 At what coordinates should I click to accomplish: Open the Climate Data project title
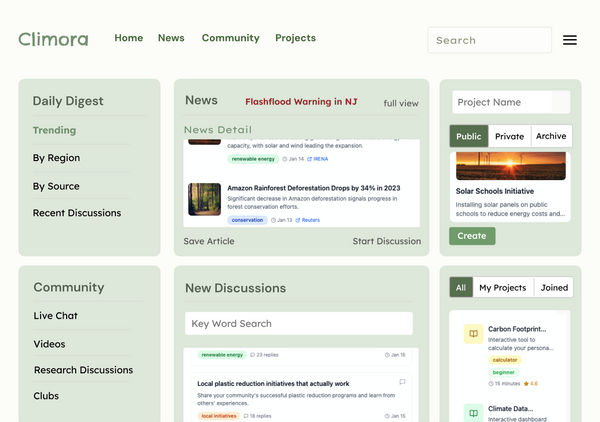point(510,409)
